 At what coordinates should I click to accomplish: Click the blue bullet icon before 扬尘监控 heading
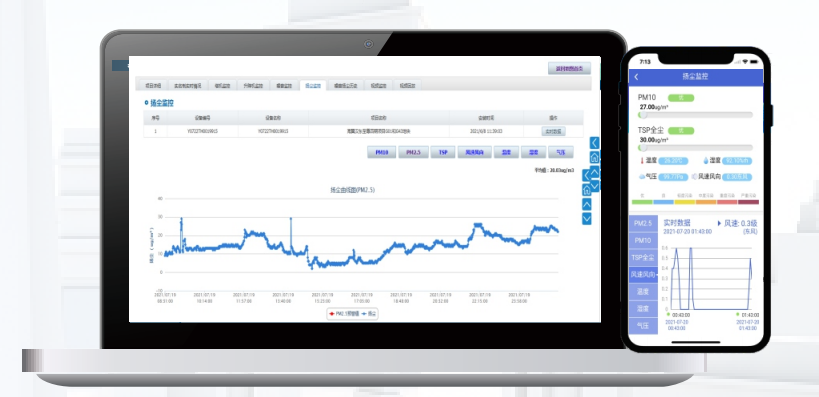[x=146, y=103]
